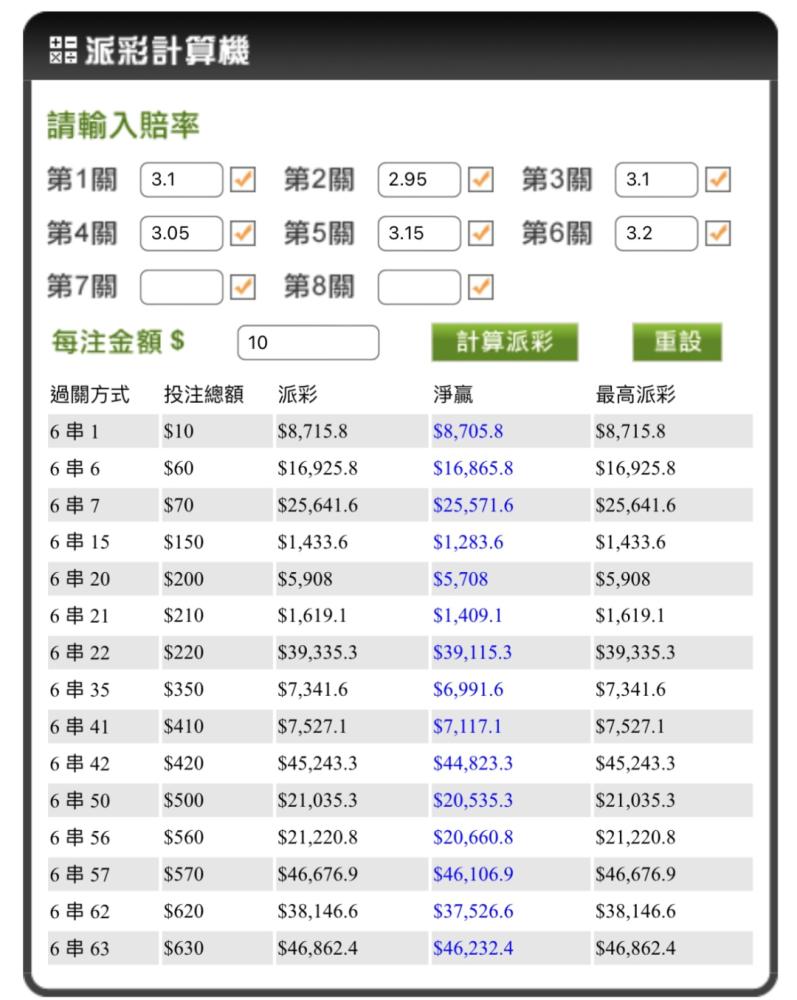Click net win value $7,117.1
Image resolution: width=797 pixels, height=1000 pixels.
coord(467,726)
